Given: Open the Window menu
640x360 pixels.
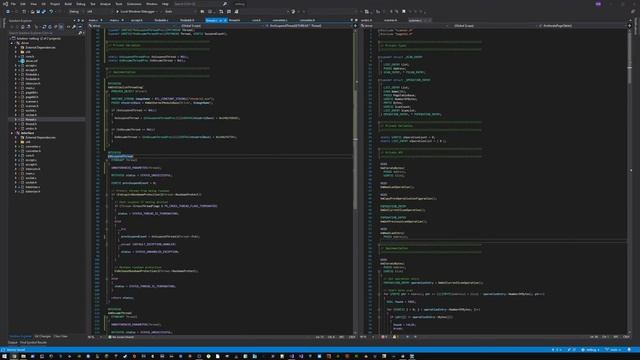Looking at the screenshot, I should 152,4.
